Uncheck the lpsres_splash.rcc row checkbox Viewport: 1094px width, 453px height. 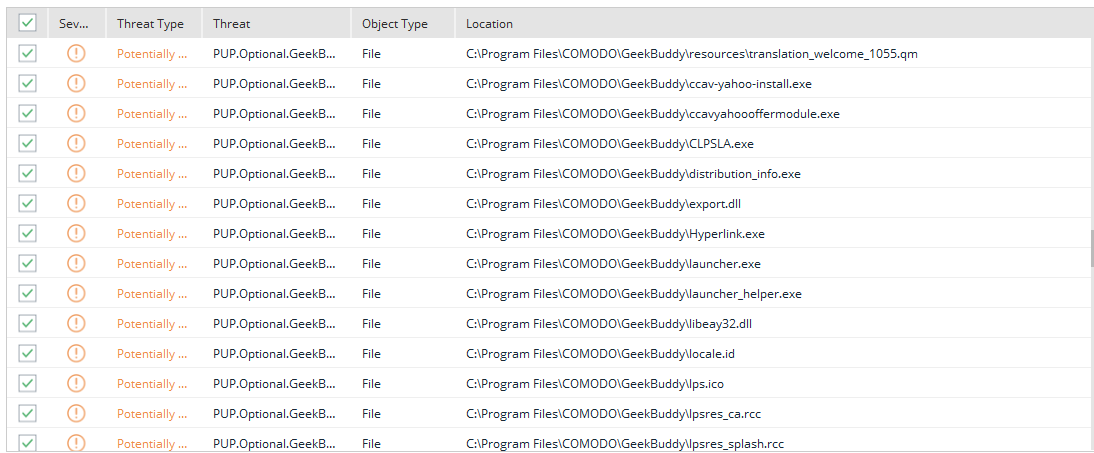27,443
